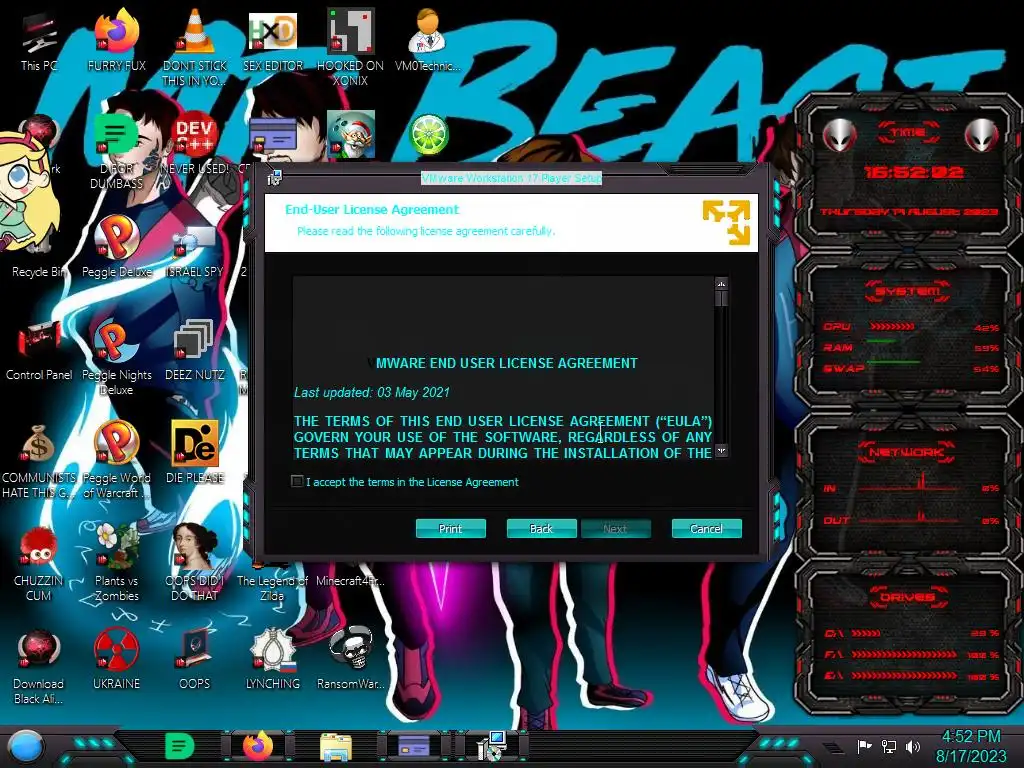Select the CHUZZIN CUM icon
Screen dimensions: 1024x768
[x=39, y=565]
